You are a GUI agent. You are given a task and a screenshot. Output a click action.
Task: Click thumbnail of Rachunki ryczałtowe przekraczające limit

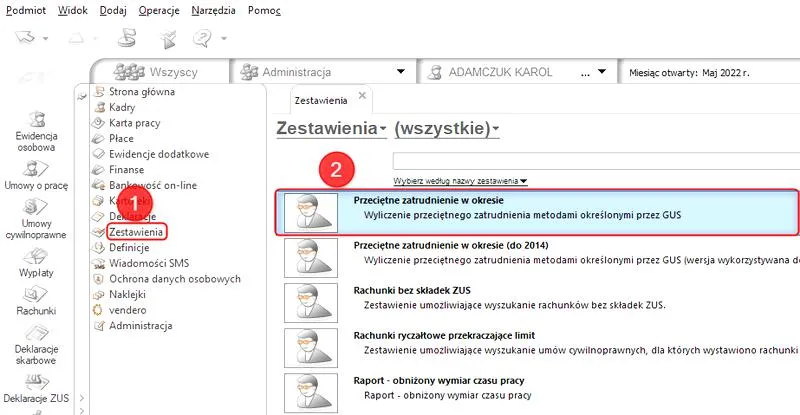(x=311, y=348)
